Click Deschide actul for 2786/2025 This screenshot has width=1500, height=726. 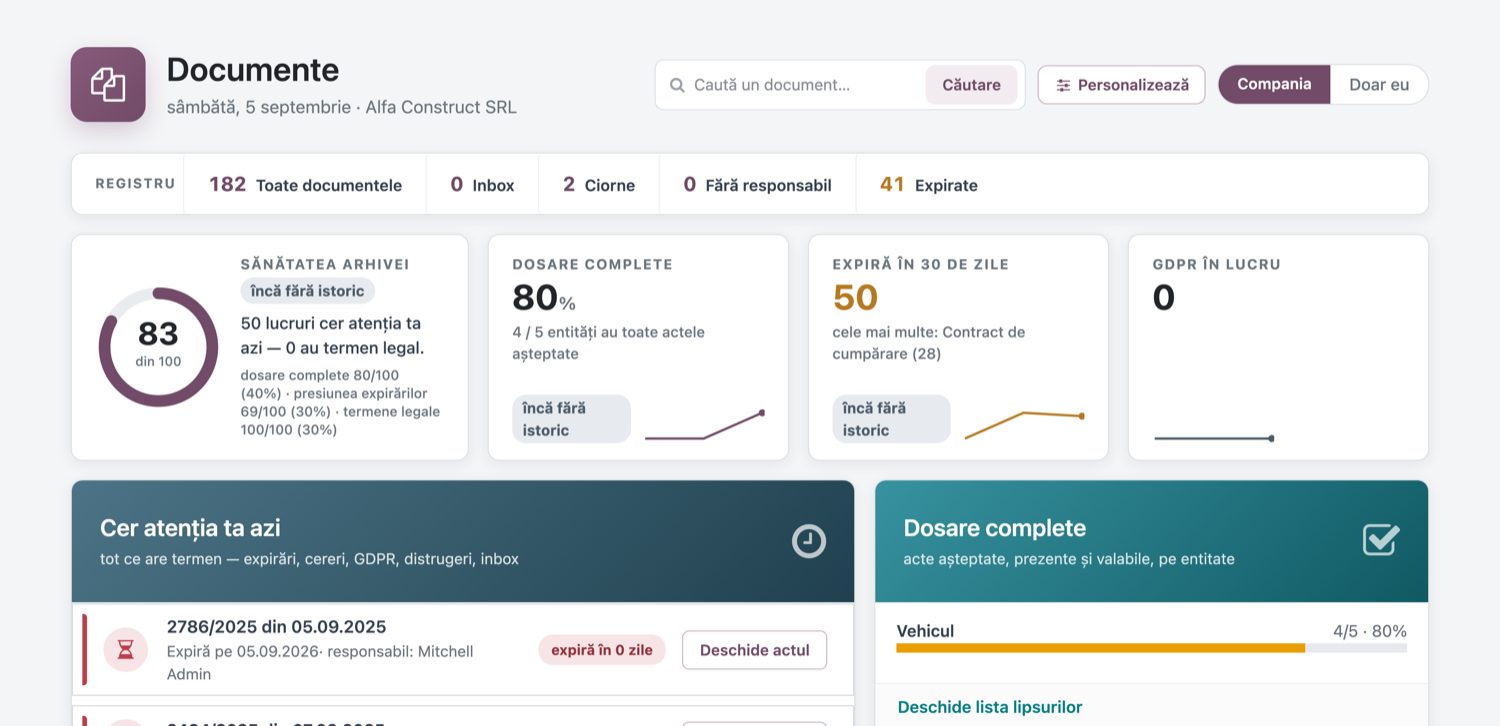(x=754, y=650)
